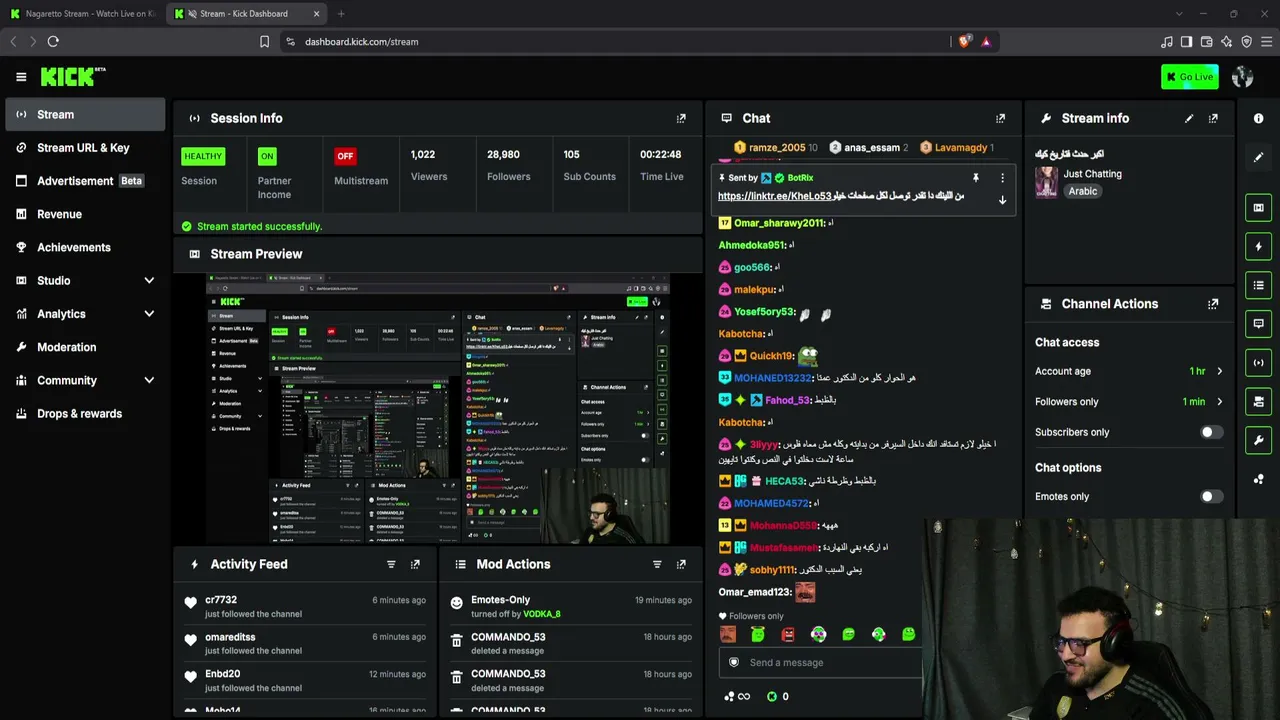The height and width of the screenshot is (720, 1280).
Task: Toggle Mod Actions list icon in right toolbar
Action: [1258, 286]
